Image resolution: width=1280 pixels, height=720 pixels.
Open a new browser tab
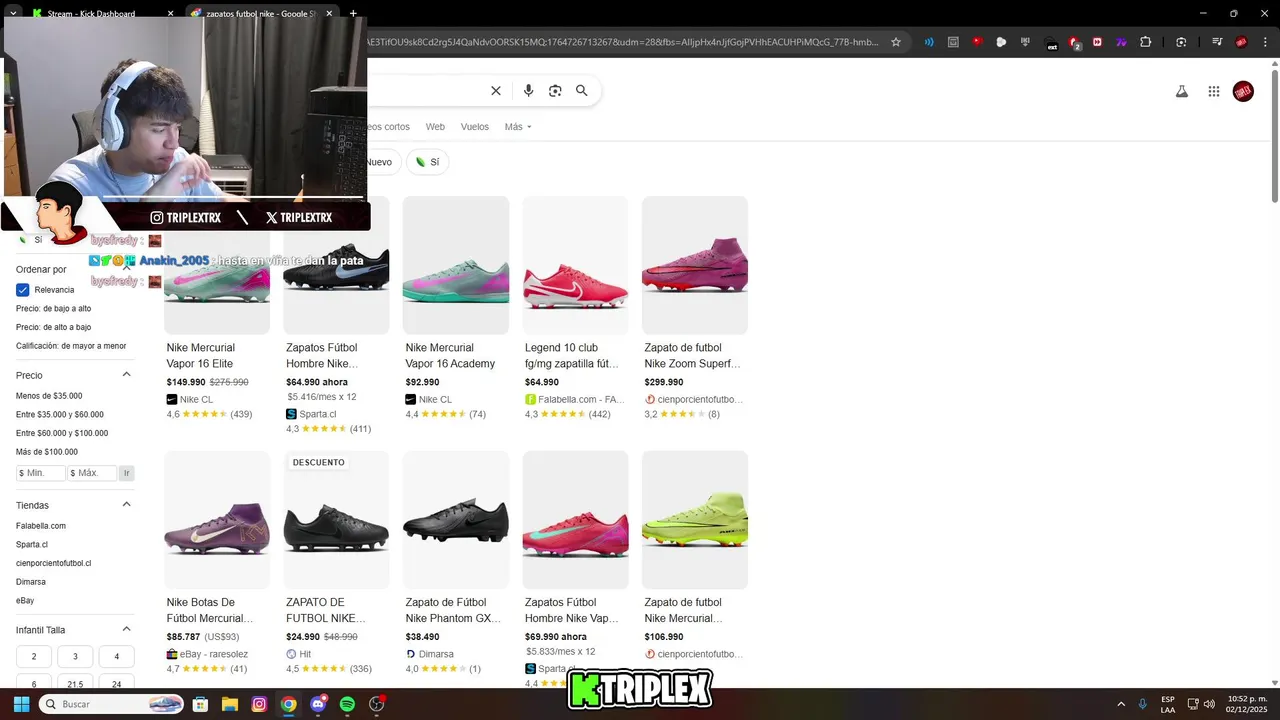[353, 13]
